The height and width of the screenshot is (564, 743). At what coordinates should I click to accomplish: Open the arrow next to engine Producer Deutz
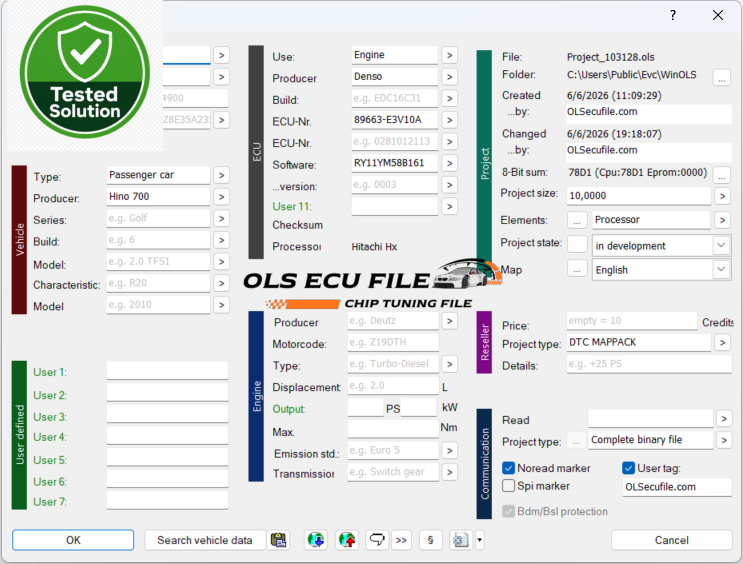pos(450,321)
